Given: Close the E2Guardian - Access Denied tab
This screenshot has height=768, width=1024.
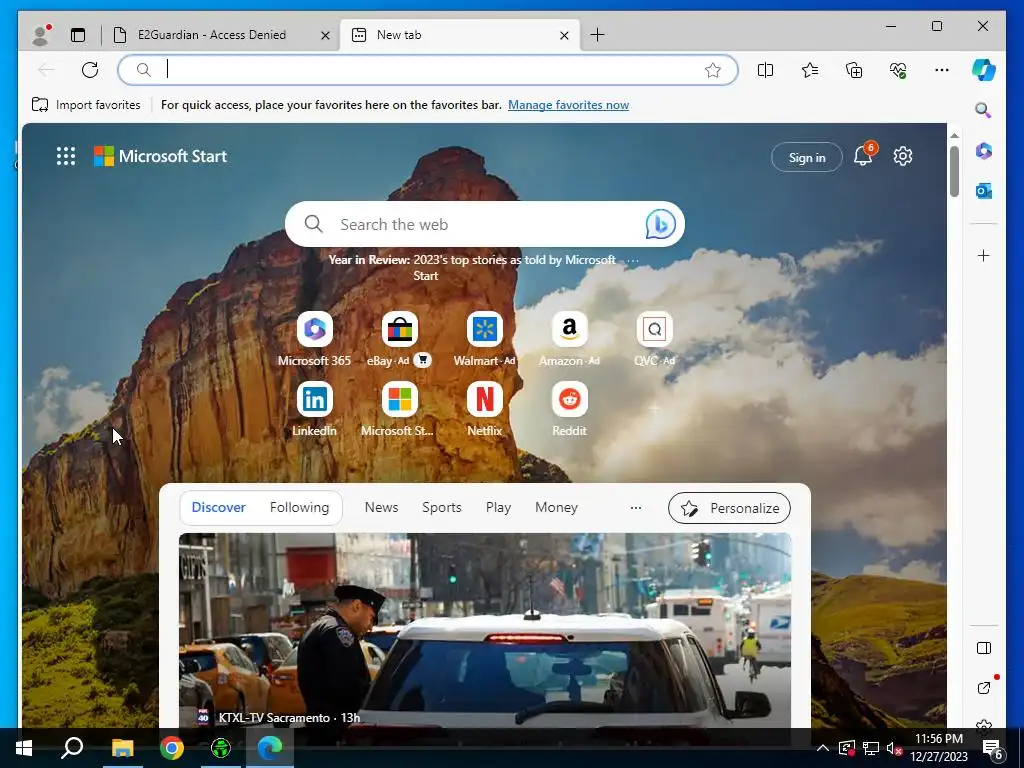Looking at the screenshot, I should [325, 35].
